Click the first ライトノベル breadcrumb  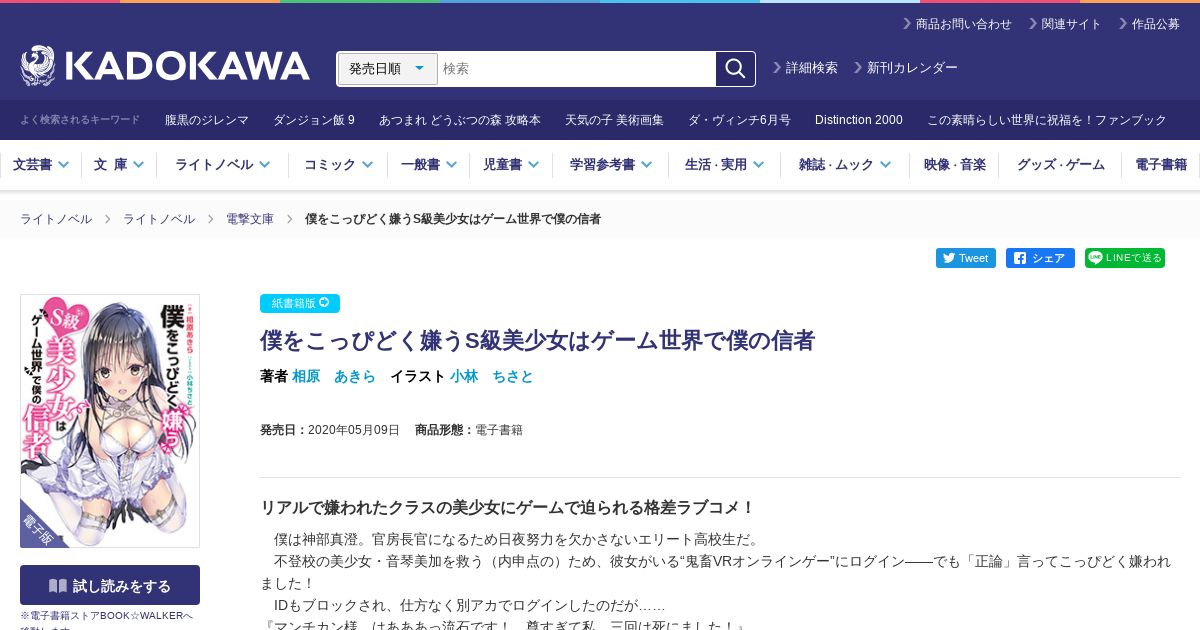click(56, 219)
